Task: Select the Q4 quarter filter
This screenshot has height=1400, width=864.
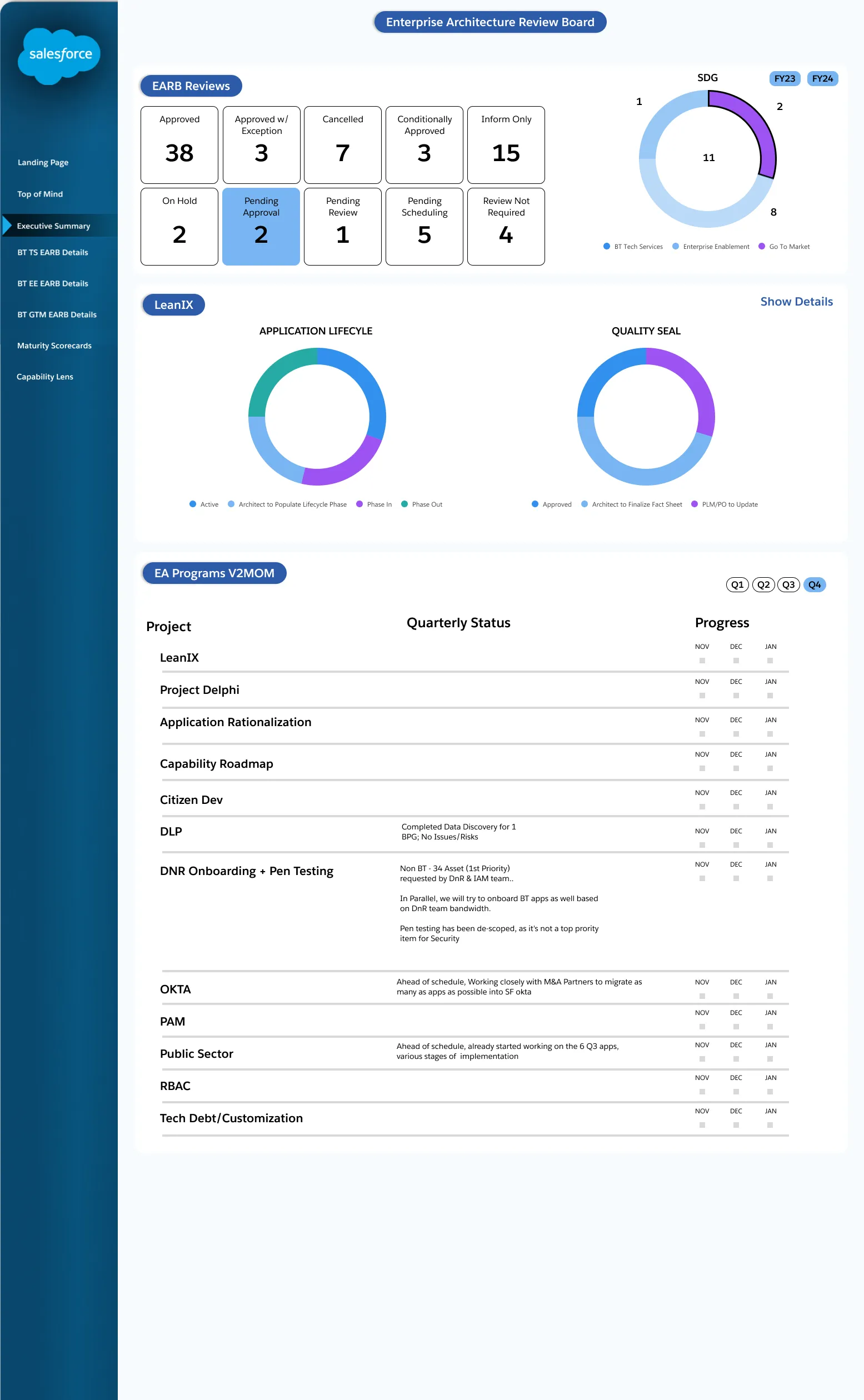Action: point(815,584)
